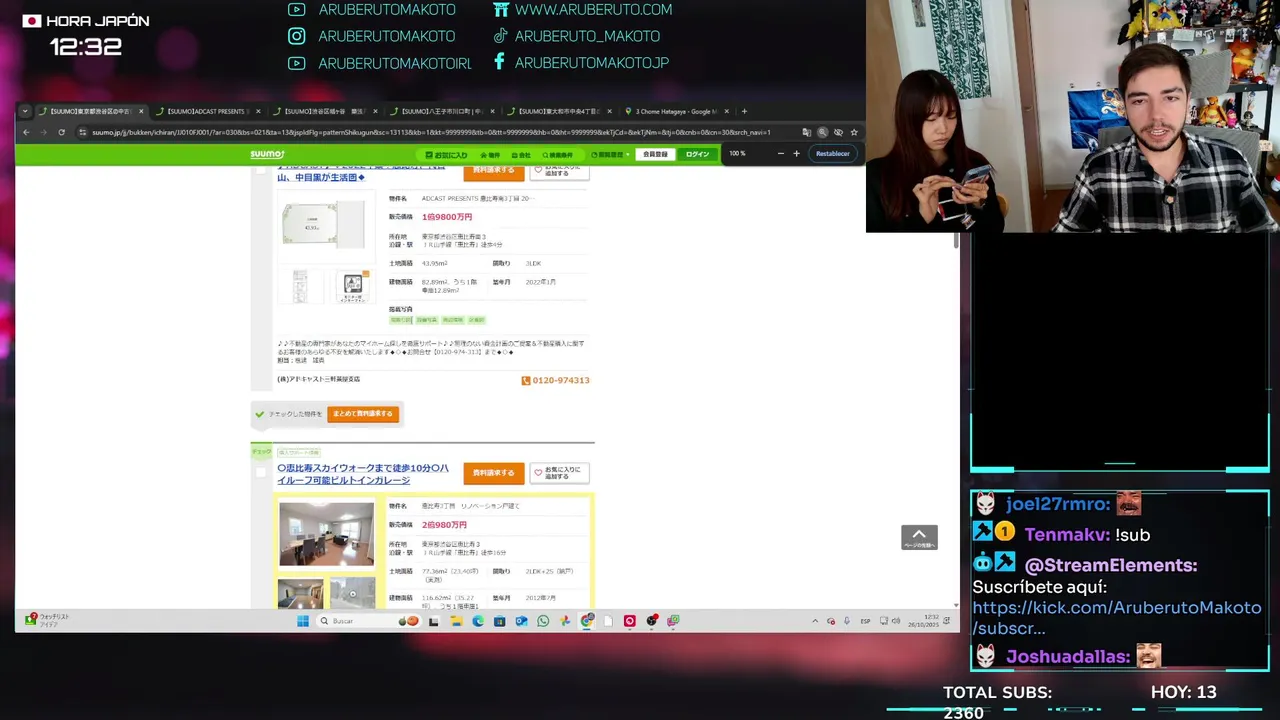
Task: Open the 恵比寿スカイウォーク listing title link
Action: pyautogui.click(x=363, y=474)
